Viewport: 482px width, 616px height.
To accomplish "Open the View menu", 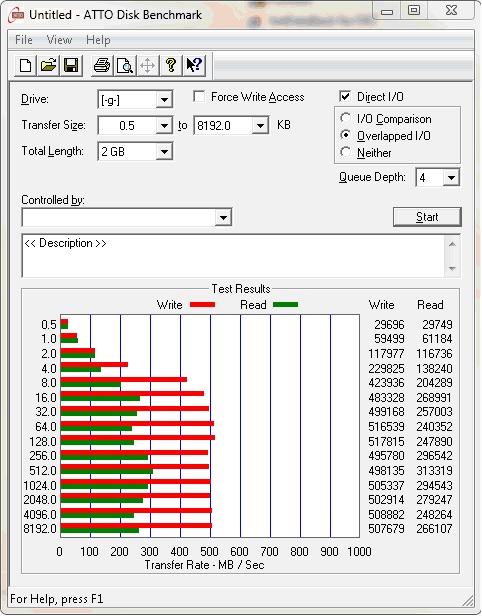I will [x=59, y=40].
